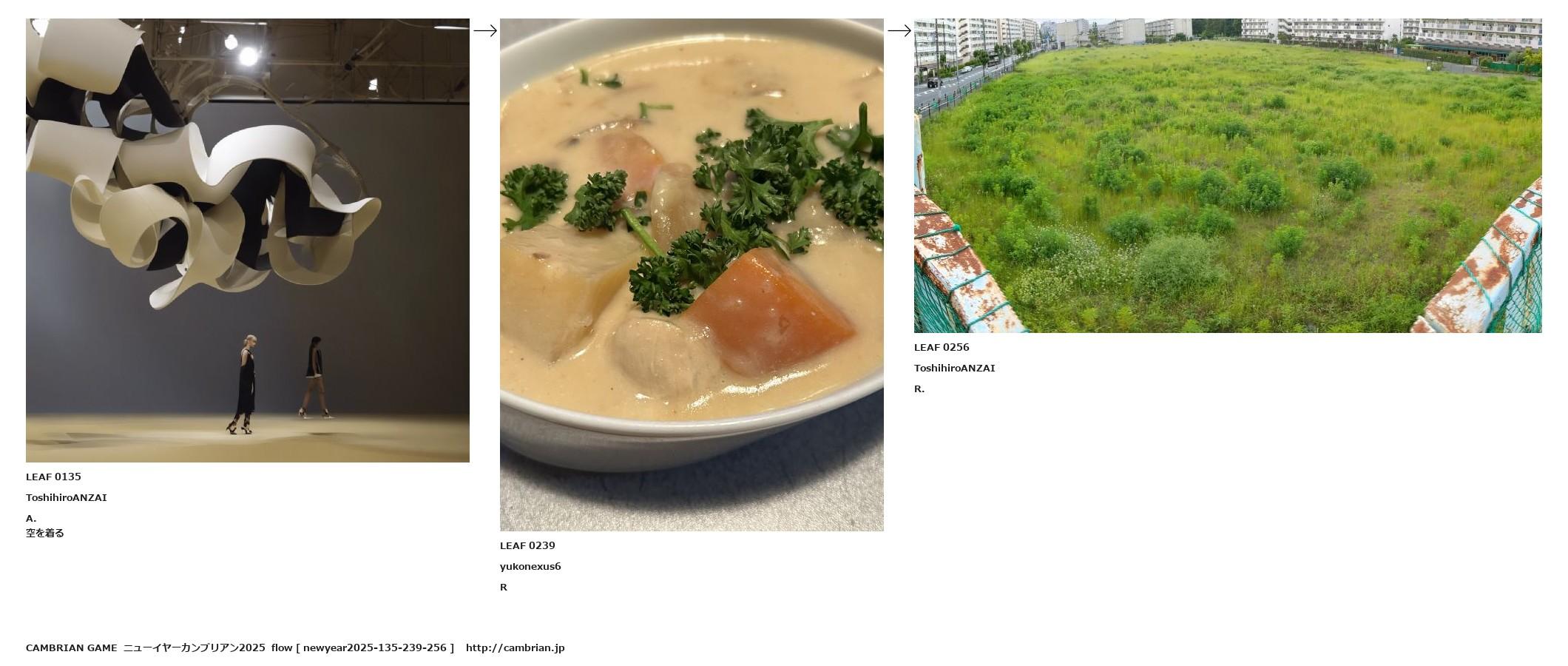Open the overgrown green field photo
The height and width of the screenshot is (666, 1568).
1228,175
